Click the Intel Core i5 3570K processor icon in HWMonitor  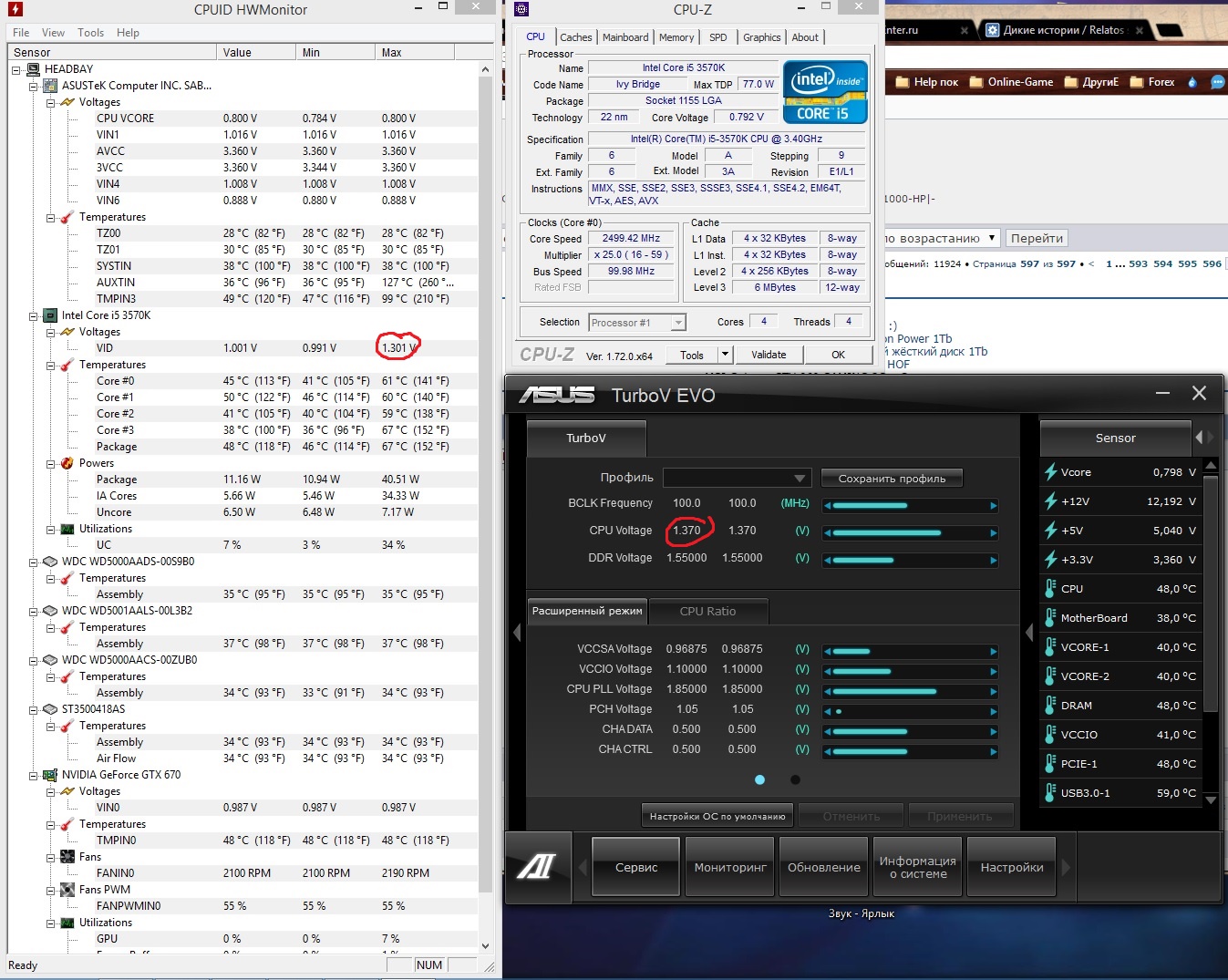click(50, 315)
